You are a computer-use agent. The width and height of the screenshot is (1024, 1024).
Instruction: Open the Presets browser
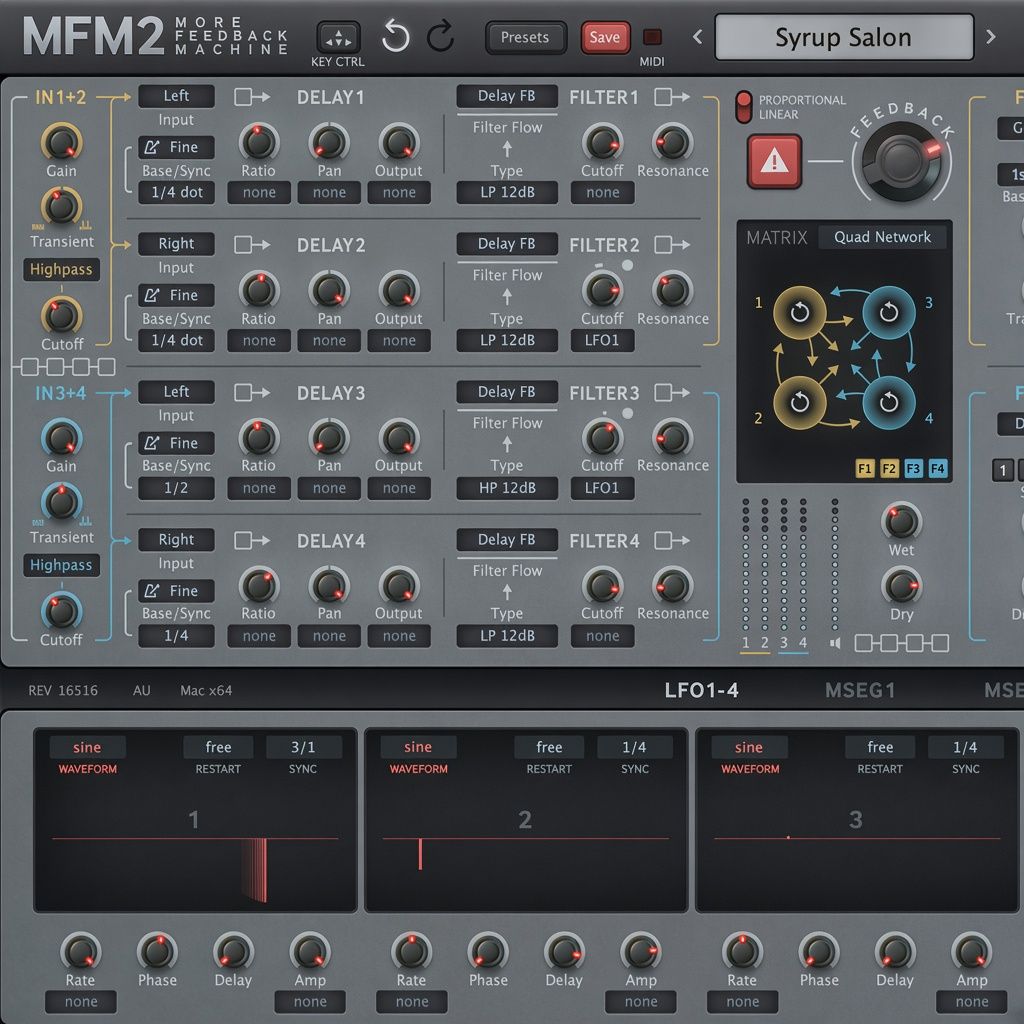point(525,37)
